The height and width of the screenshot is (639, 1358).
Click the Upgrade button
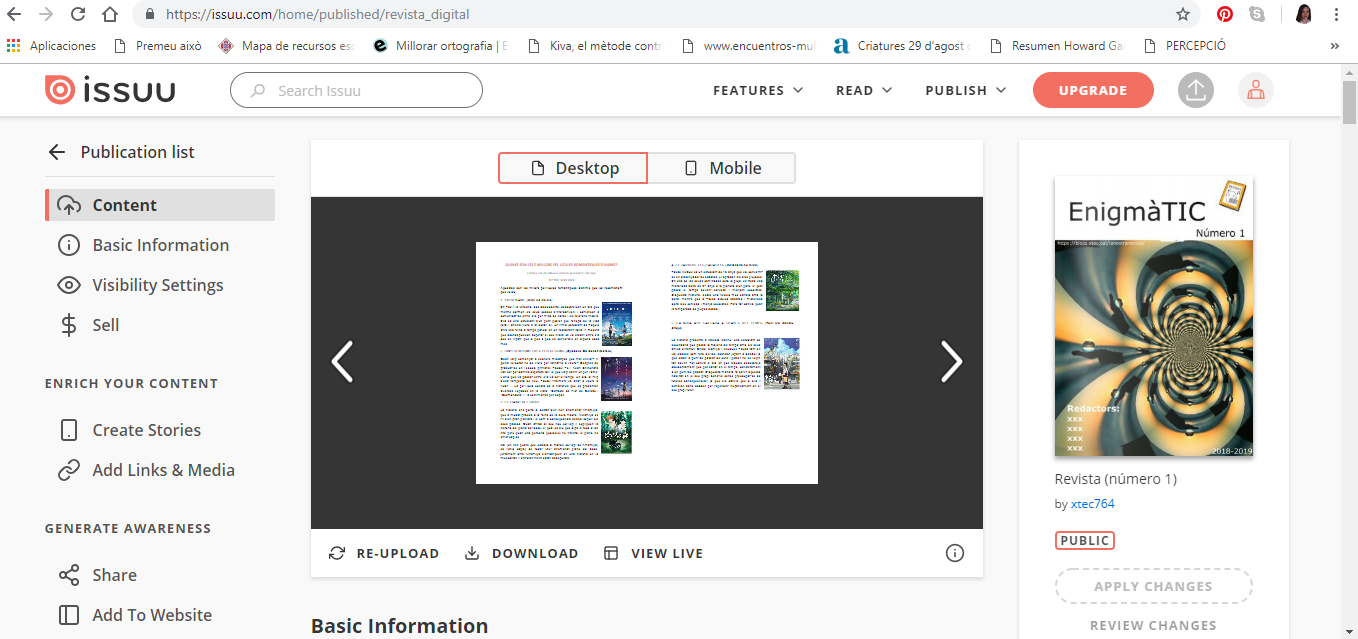point(1092,90)
